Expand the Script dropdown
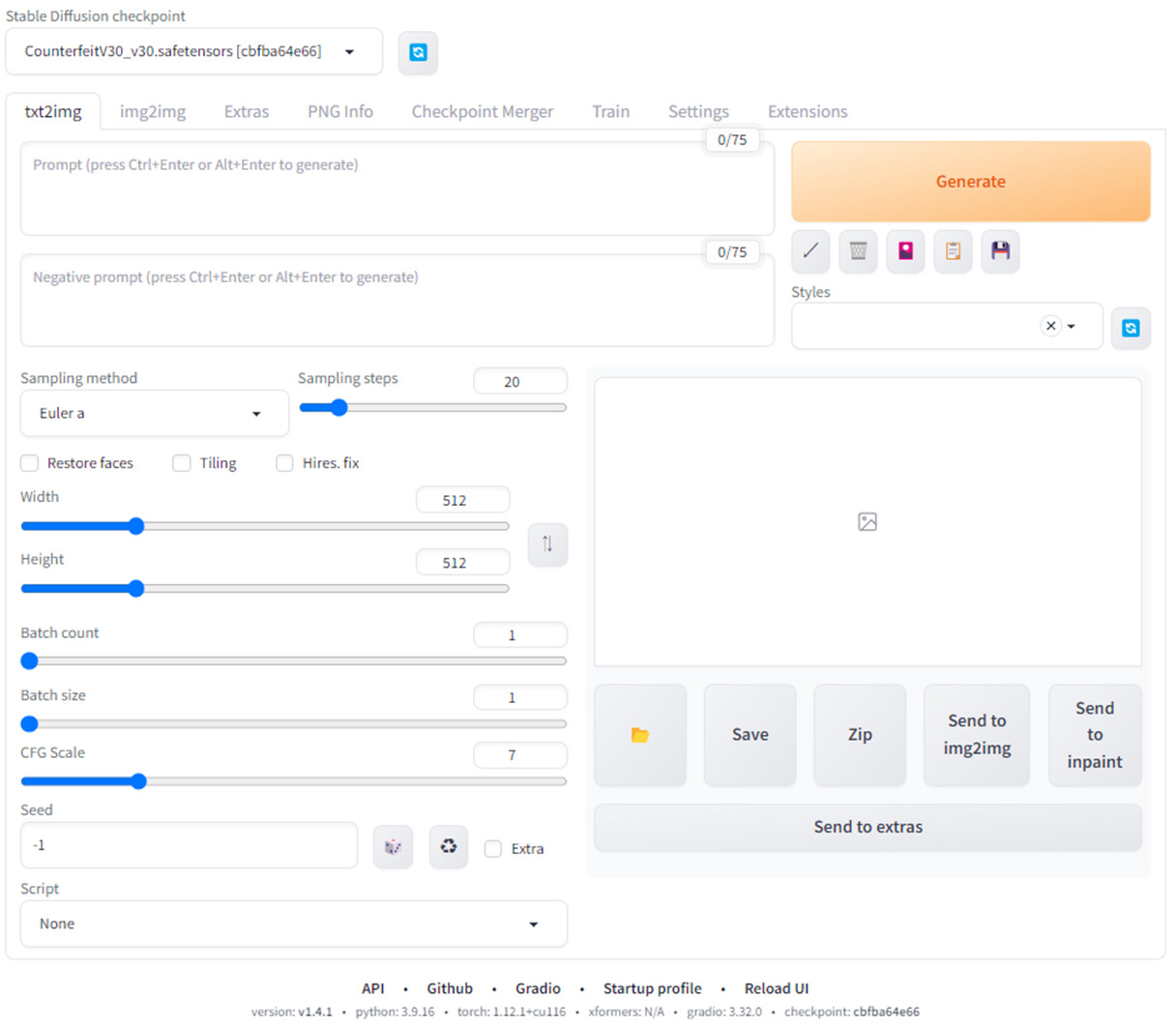The height and width of the screenshot is (1026, 1176). [293, 923]
